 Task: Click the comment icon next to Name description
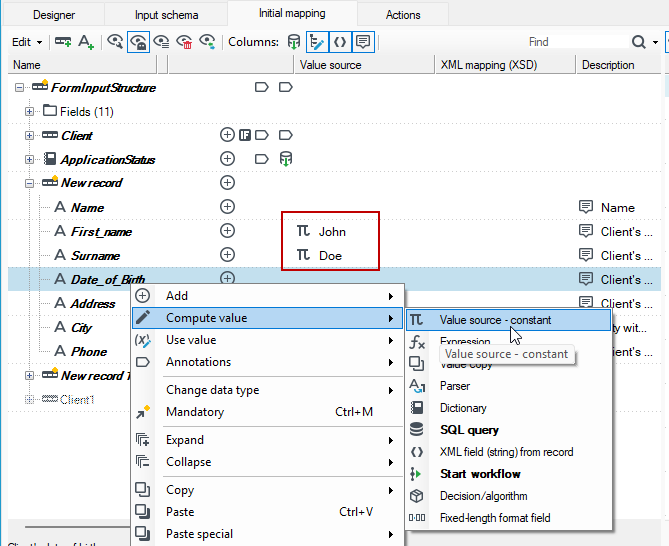click(x=586, y=207)
